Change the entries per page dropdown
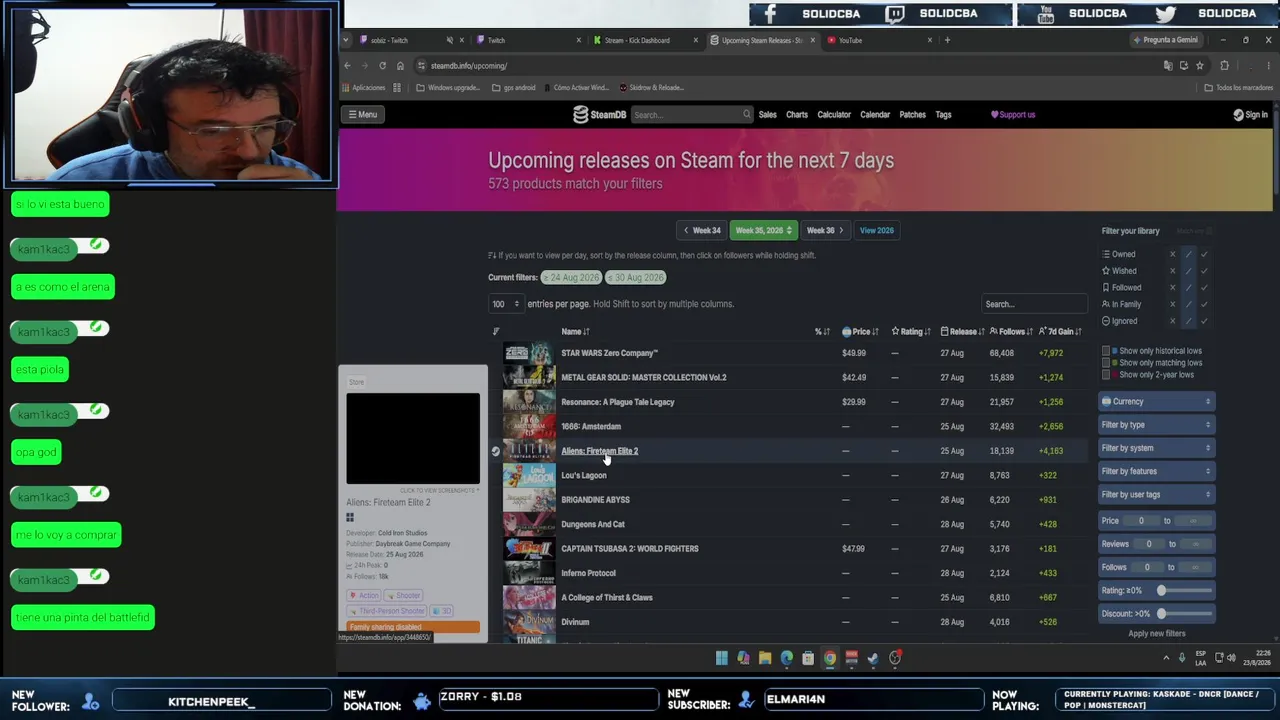1280x720 pixels. pyautogui.click(x=506, y=304)
